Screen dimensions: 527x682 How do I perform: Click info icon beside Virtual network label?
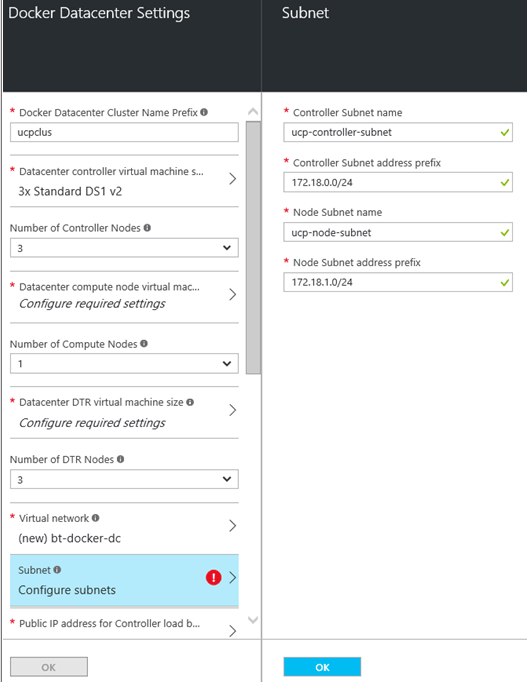click(96, 518)
